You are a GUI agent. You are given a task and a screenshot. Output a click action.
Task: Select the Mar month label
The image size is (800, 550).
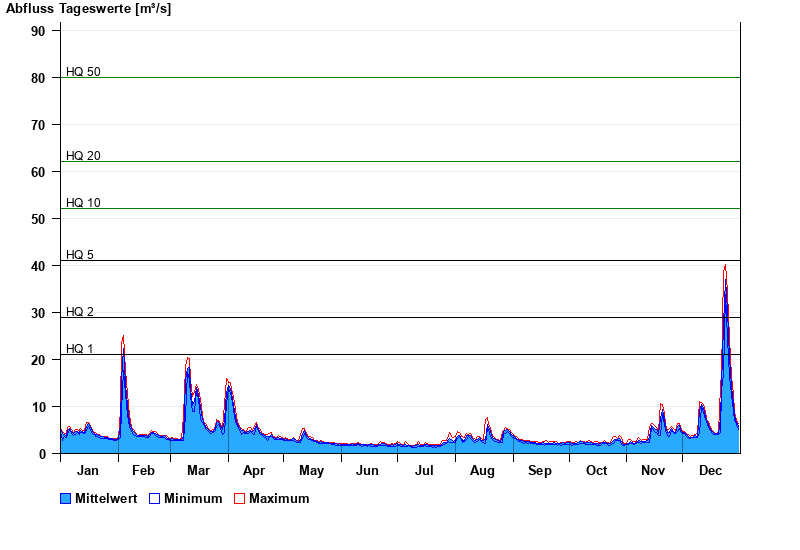pyautogui.click(x=198, y=471)
